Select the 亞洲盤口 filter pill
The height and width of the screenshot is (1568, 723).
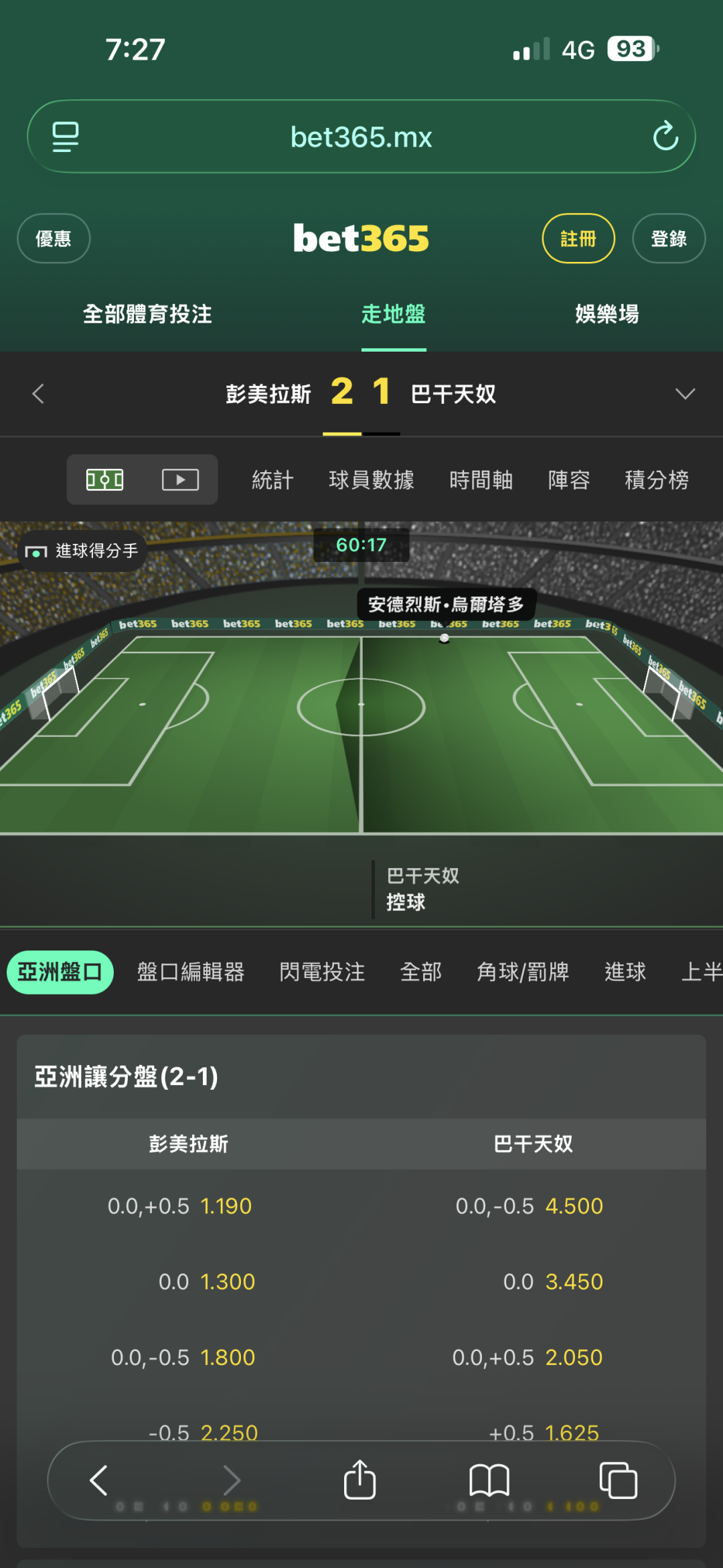60,972
